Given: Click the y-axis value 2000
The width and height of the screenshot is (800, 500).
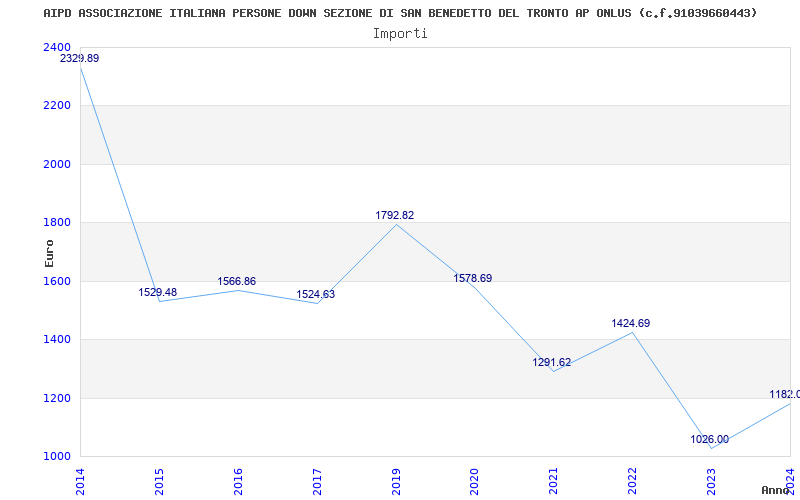Looking at the screenshot, I should (x=57, y=164).
